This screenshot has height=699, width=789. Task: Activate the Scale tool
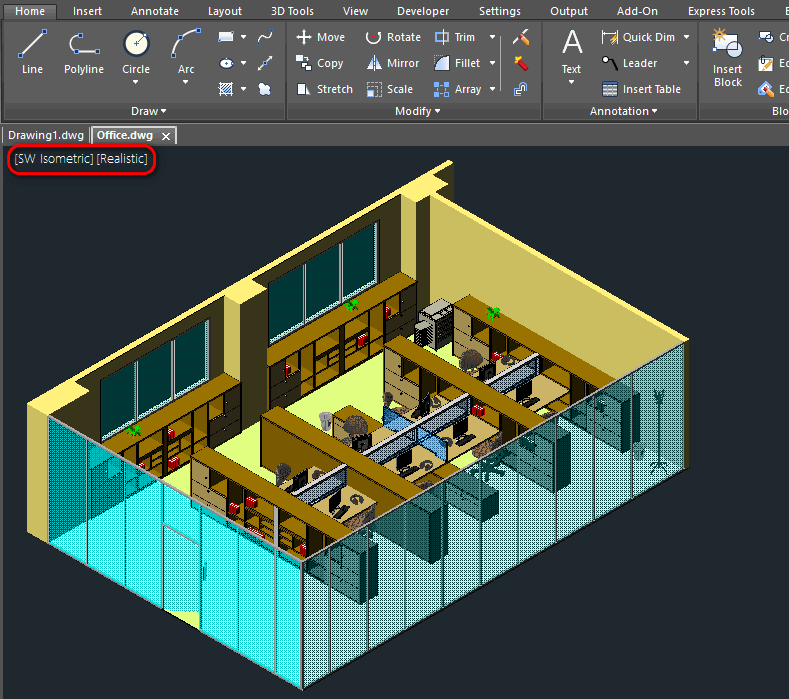pyautogui.click(x=389, y=89)
